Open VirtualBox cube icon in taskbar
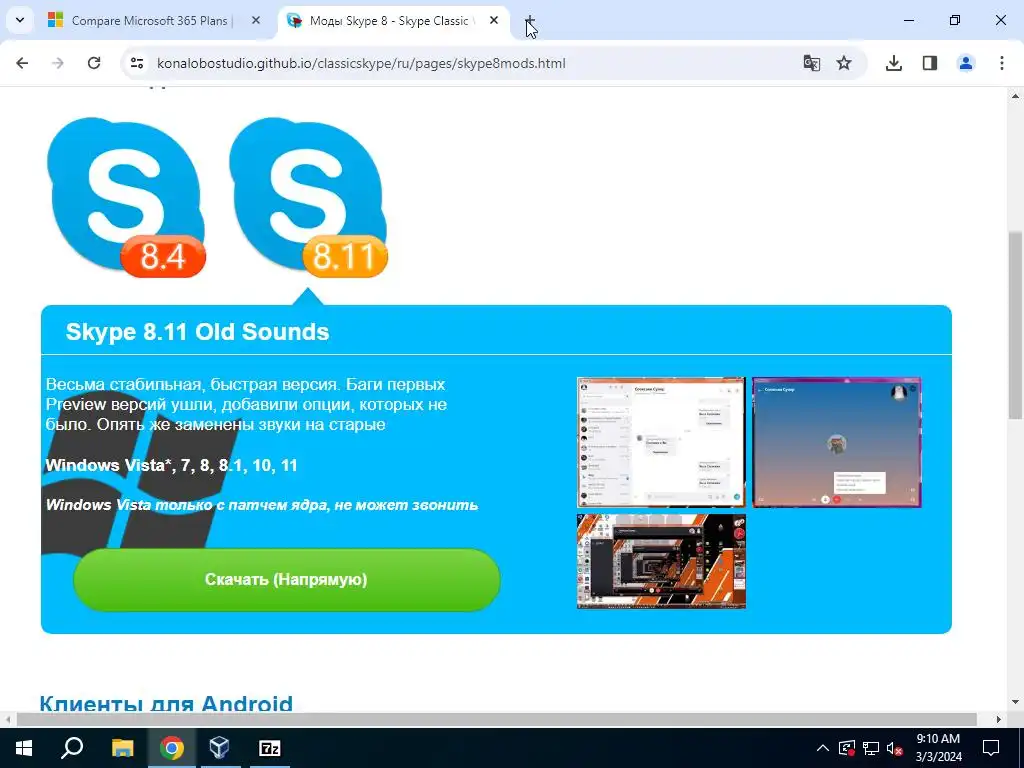The image size is (1024, 768). pyautogui.click(x=219, y=748)
